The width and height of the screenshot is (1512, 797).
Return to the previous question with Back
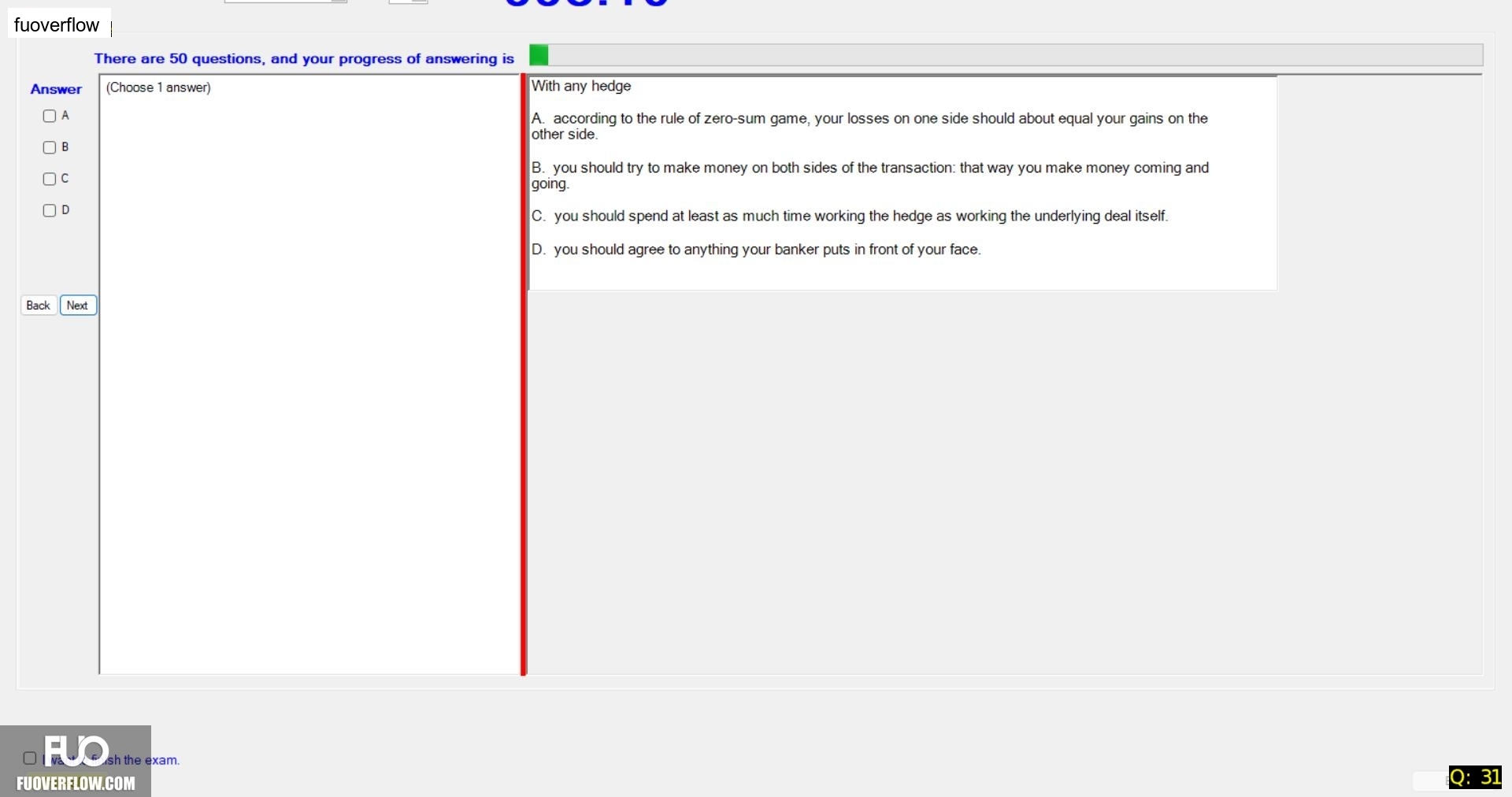[x=39, y=306]
